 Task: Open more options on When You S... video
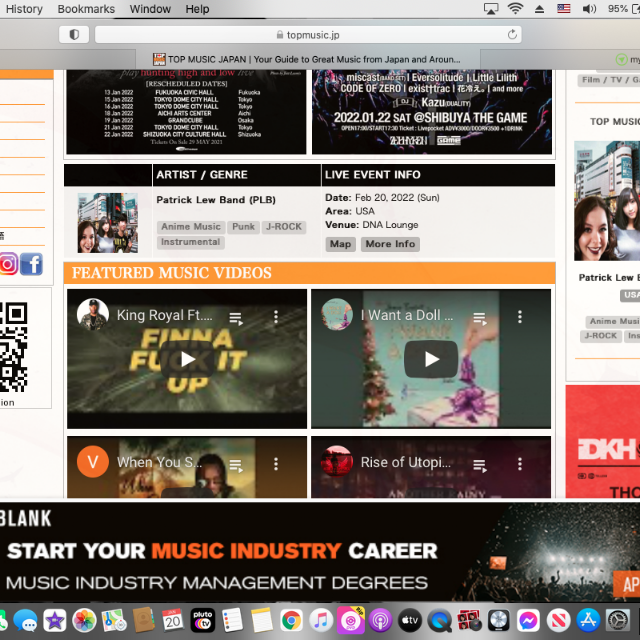276,463
